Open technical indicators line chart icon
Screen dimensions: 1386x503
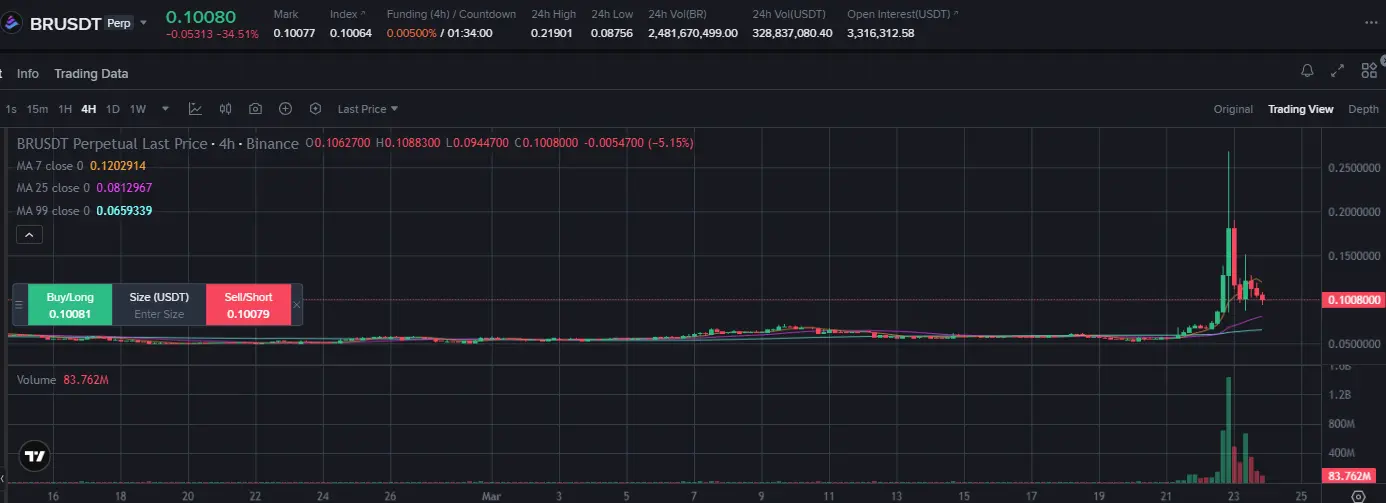tap(196, 109)
